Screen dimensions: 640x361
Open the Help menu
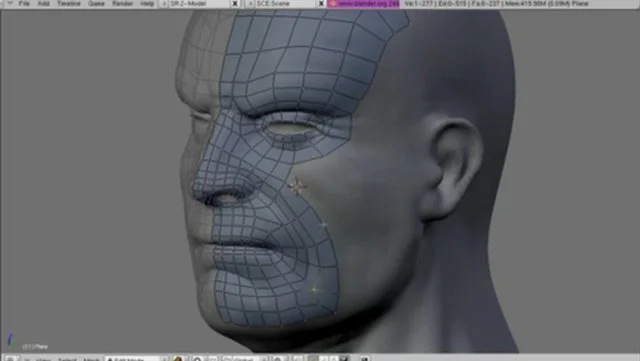(147, 3)
